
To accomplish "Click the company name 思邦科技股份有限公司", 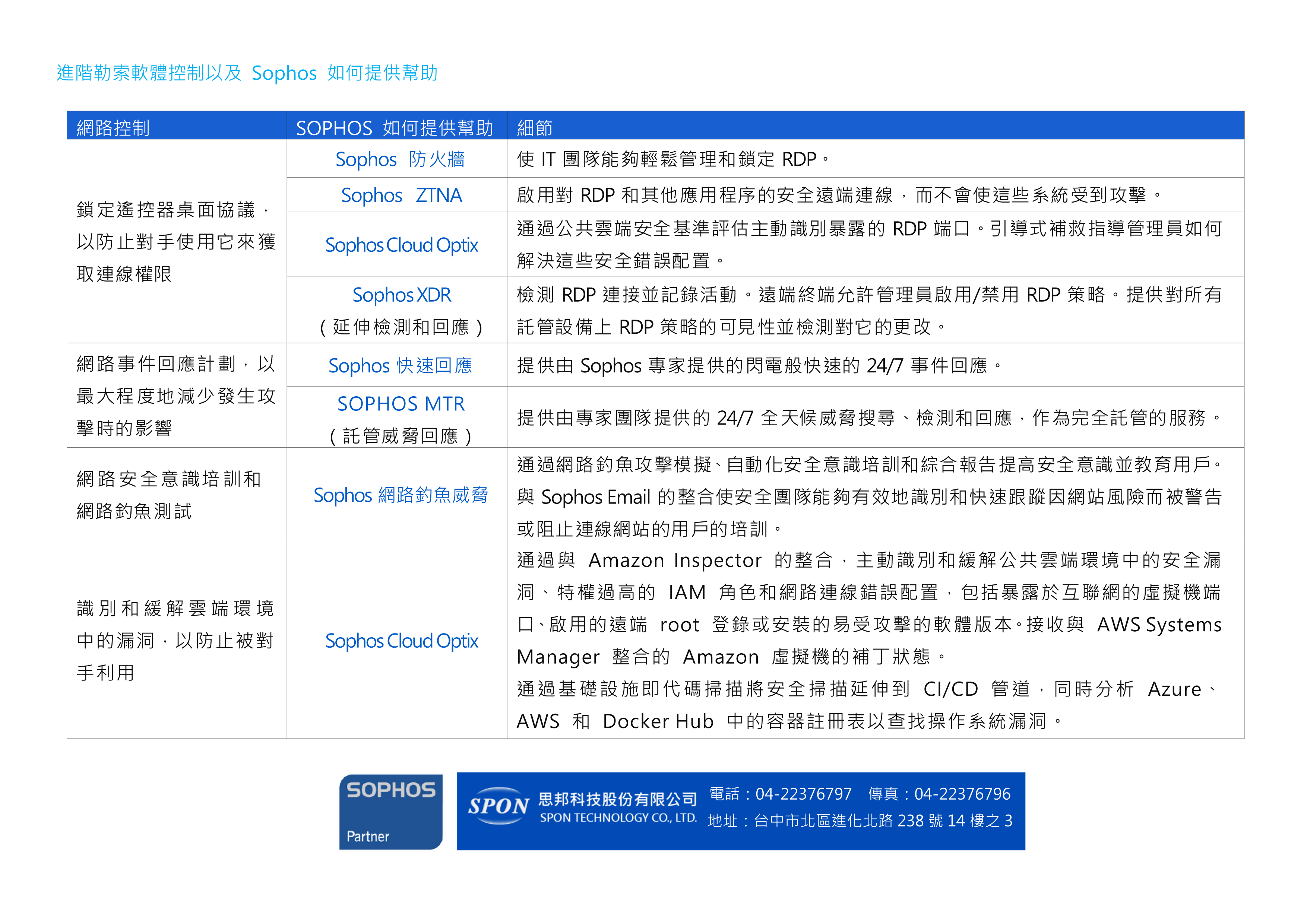I will pos(618,799).
